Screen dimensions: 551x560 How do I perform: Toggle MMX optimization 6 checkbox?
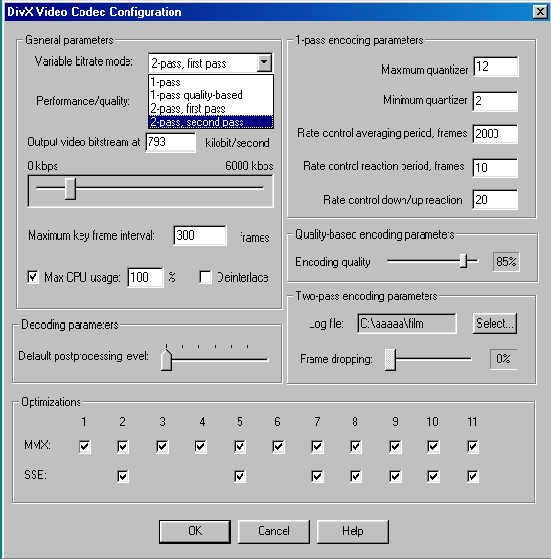278,446
